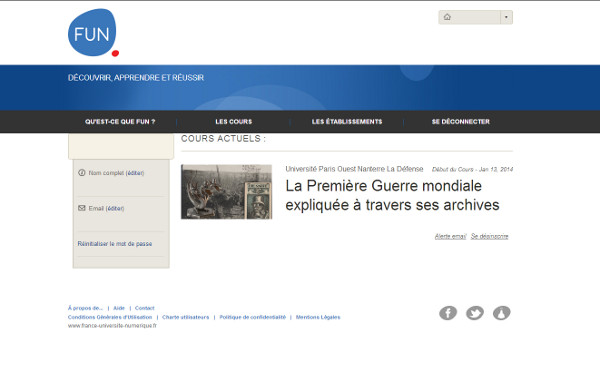Open Les Établissements menu item
The height and width of the screenshot is (372, 600).
tap(347, 122)
